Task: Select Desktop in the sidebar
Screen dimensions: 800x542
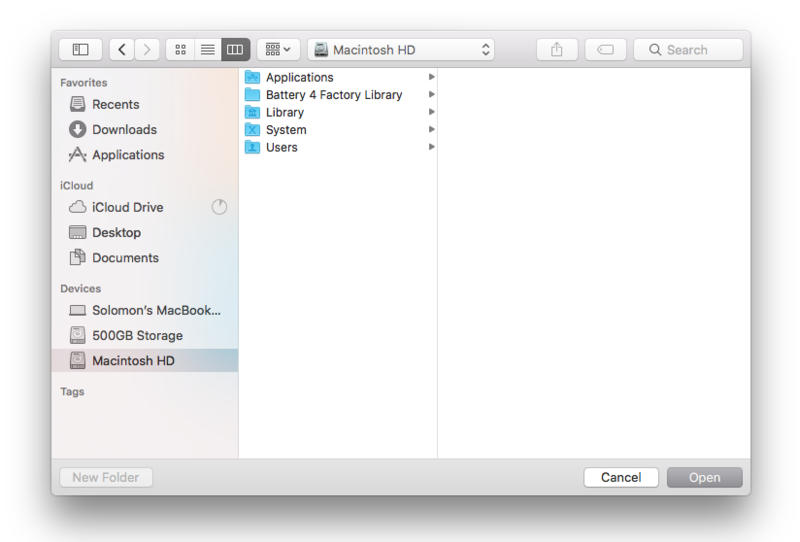Action: [x=145, y=232]
